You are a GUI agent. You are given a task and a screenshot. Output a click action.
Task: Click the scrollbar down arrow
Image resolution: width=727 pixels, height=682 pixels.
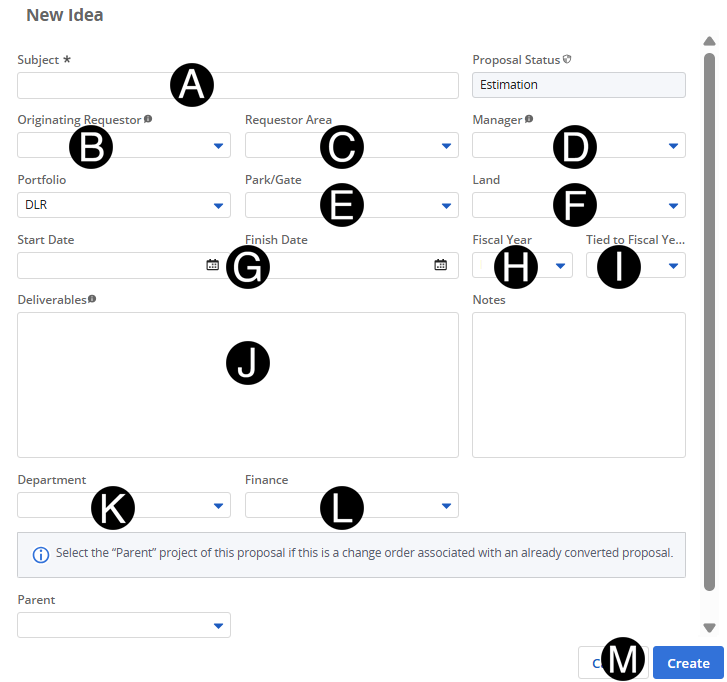(x=710, y=628)
